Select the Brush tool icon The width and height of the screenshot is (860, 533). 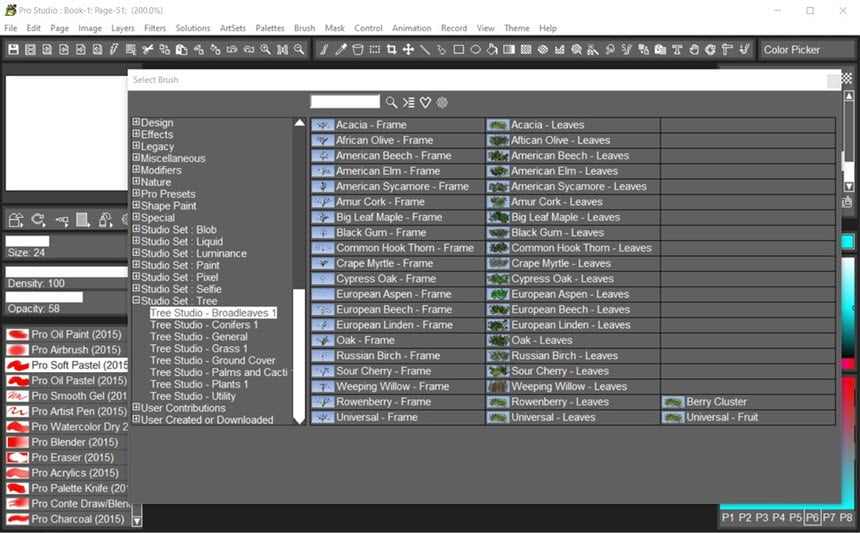coord(324,49)
